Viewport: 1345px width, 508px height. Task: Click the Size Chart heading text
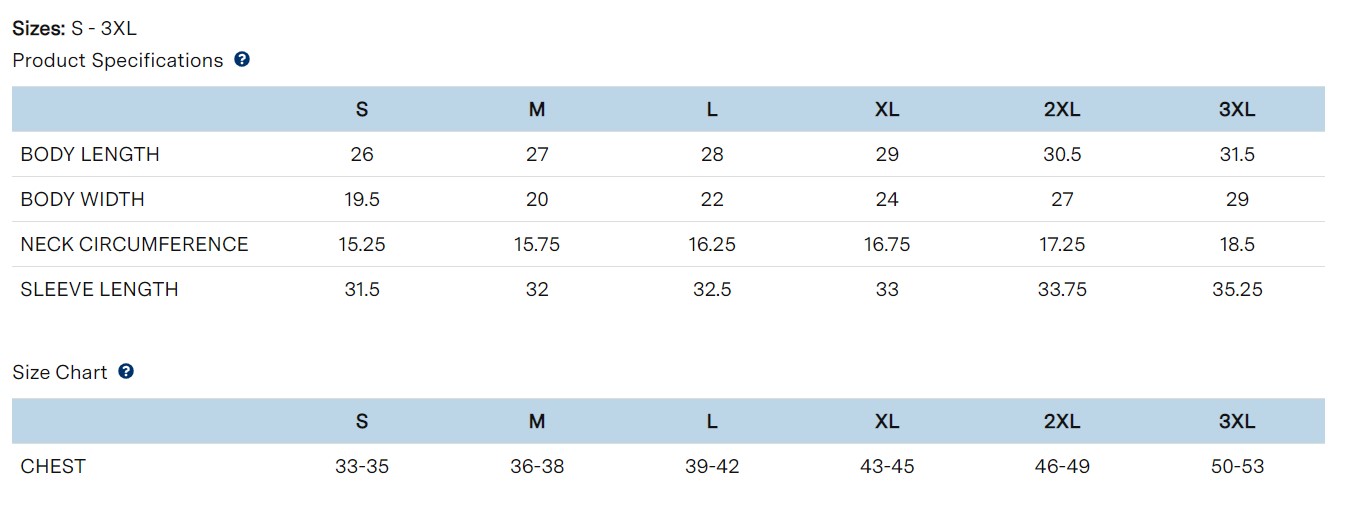tap(60, 373)
